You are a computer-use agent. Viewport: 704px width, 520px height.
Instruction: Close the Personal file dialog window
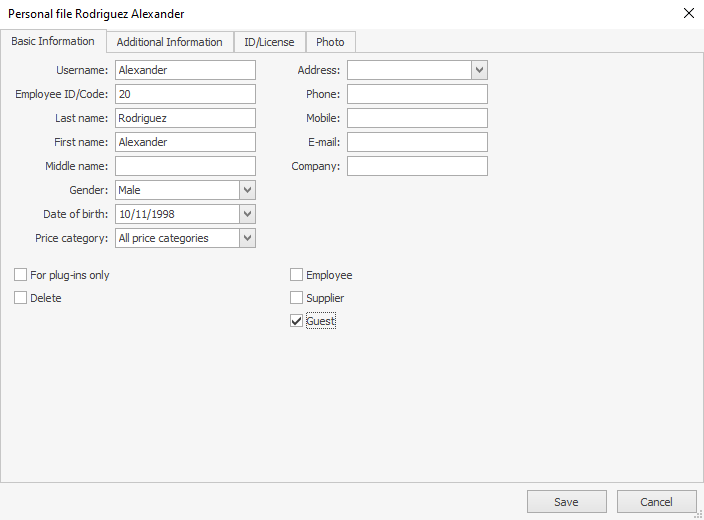click(688, 14)
